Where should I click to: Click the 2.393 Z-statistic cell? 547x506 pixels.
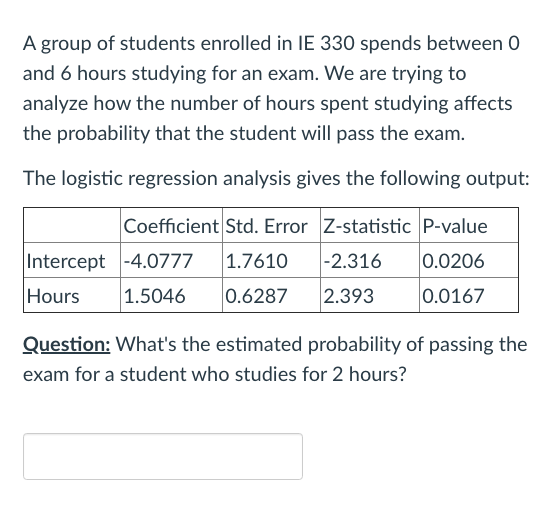tap(370, 295)
